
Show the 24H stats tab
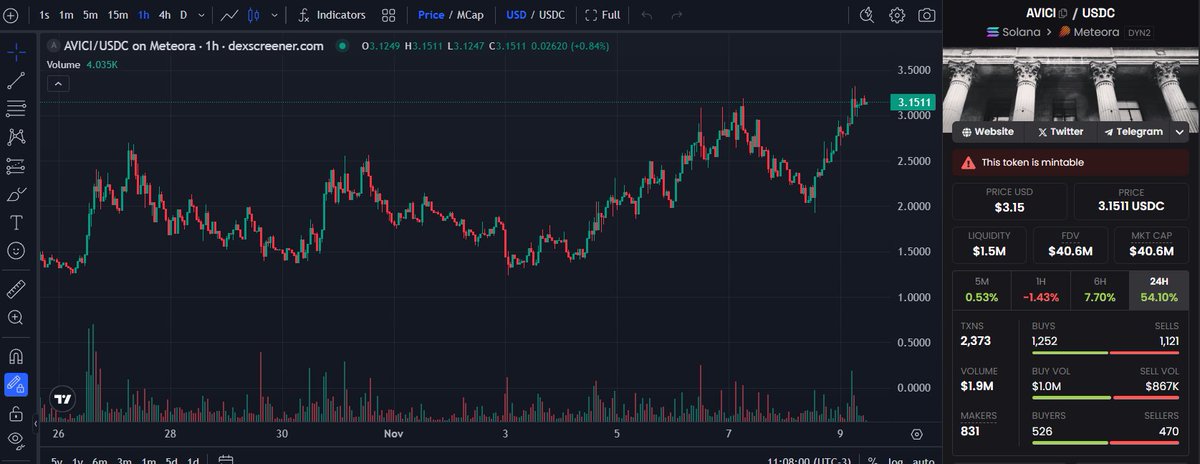[1159, 289]
